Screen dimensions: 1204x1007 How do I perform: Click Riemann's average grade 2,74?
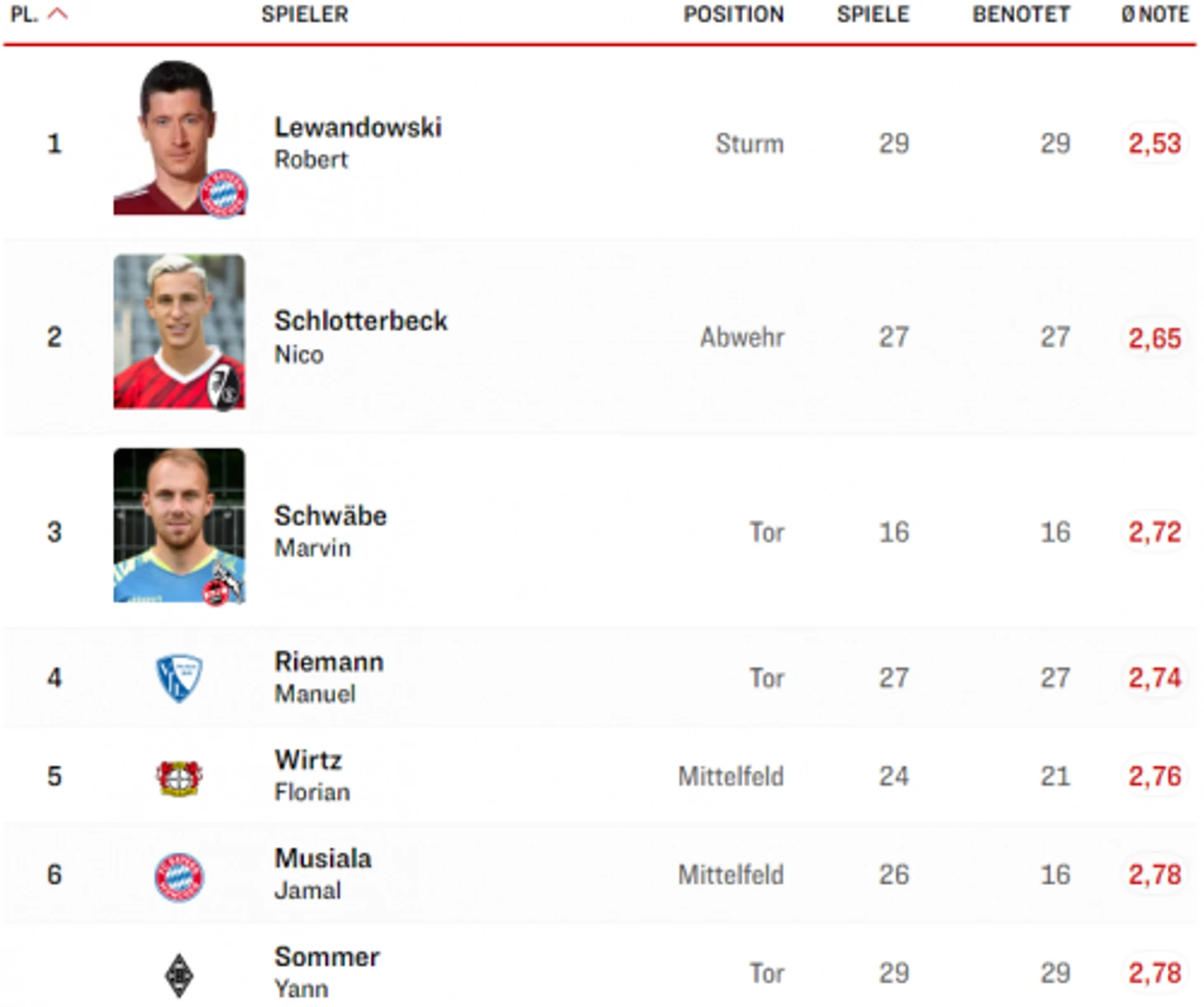click(x=1155, y=678)
